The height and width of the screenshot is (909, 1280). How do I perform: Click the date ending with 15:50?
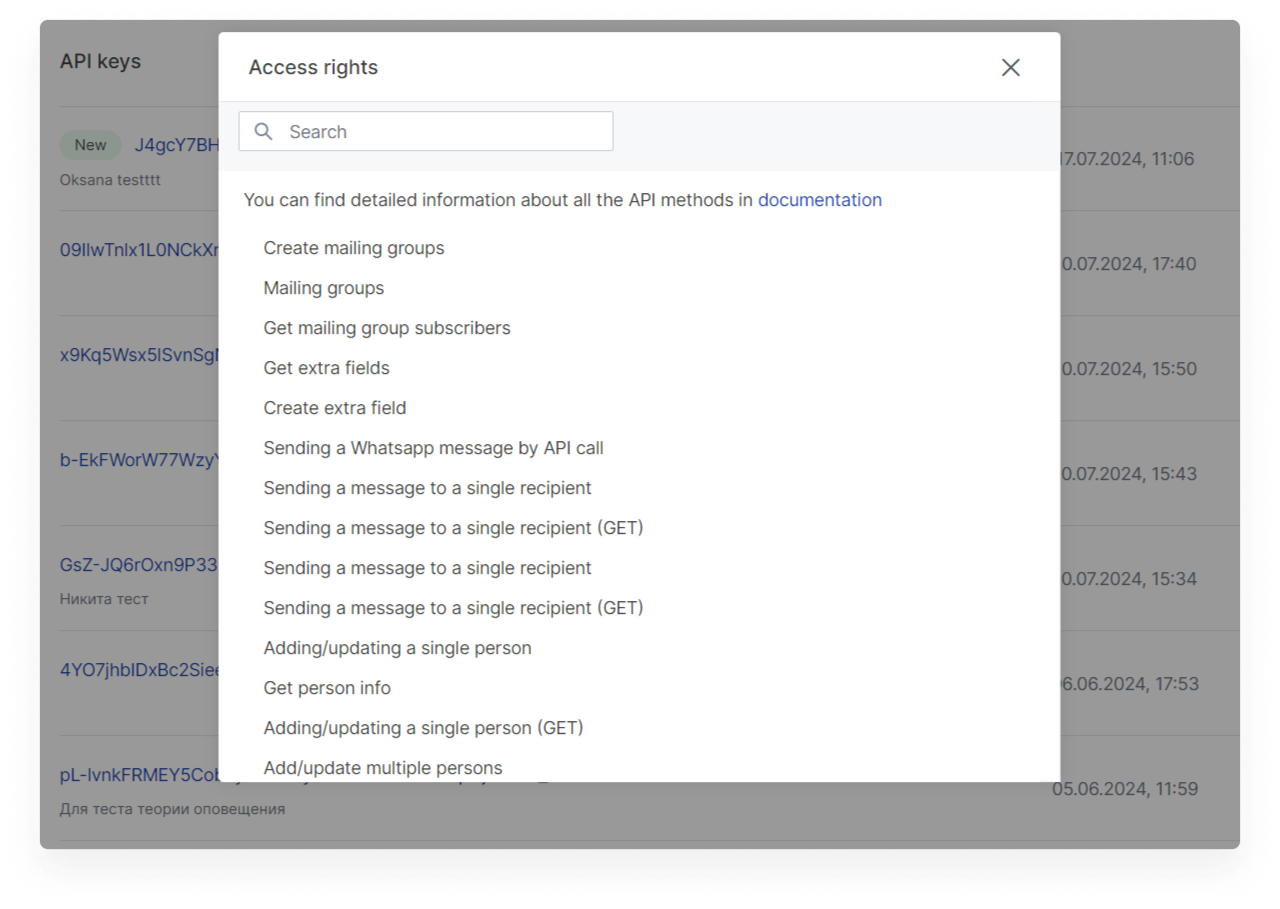click(x=1128, y=369)
